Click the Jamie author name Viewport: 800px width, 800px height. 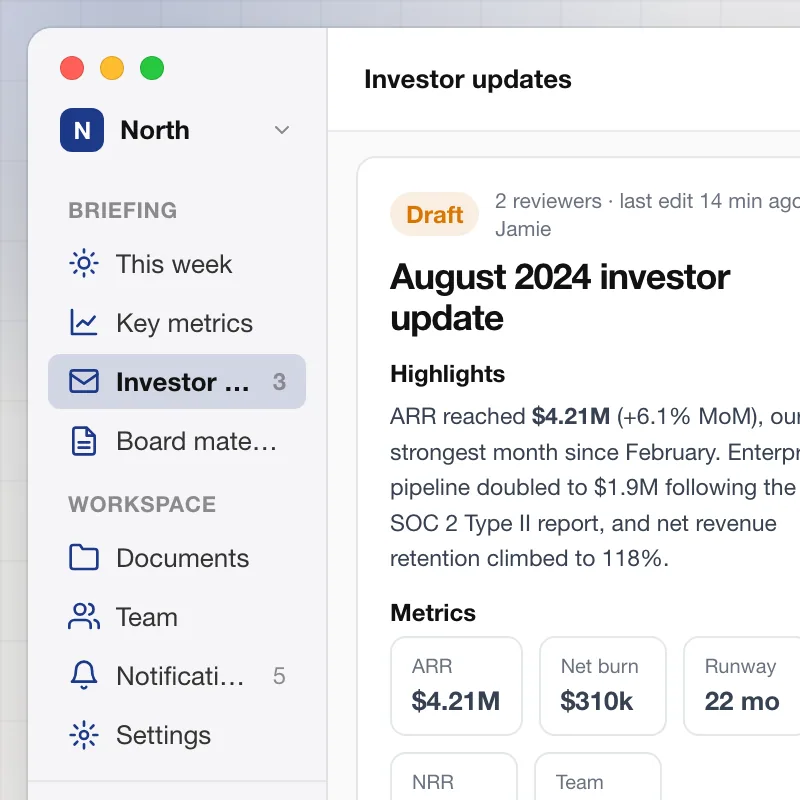tap(523, 229)
